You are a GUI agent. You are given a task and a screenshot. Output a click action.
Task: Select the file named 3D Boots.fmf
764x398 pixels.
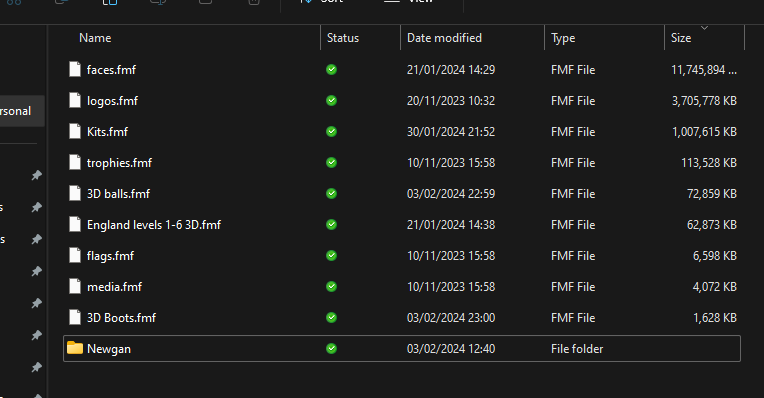(121, 318)
